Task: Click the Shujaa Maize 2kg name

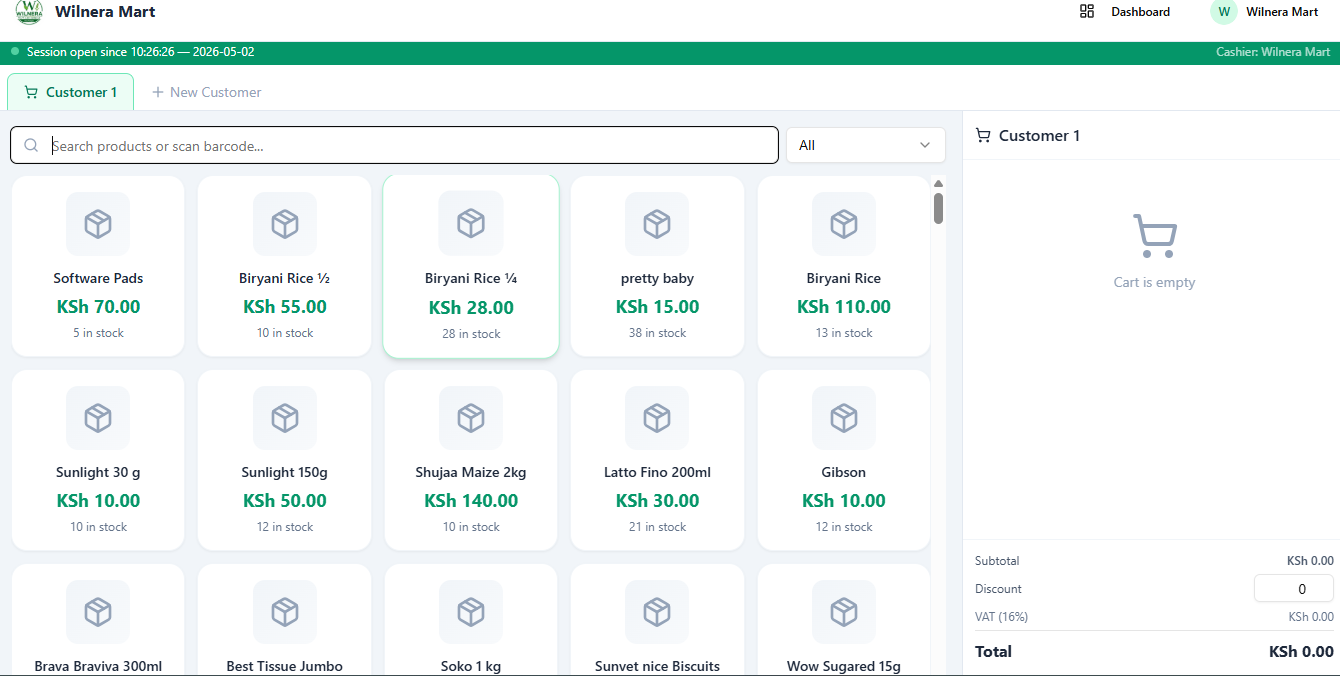Action: click(471, 472)
